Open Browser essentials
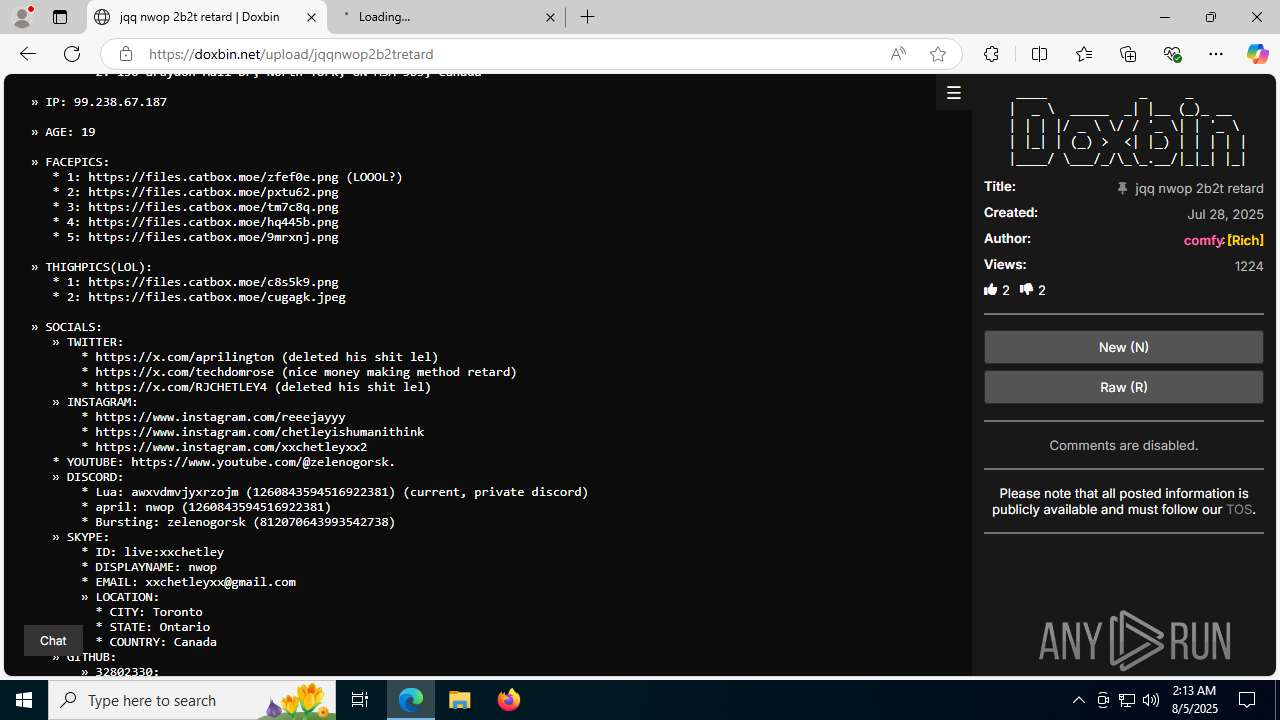This screenshot has height=720, width=1280. 1172,54
